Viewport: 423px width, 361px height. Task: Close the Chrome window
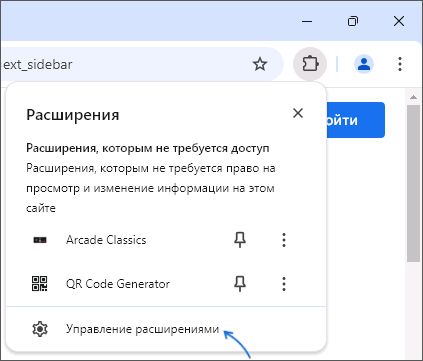tap(399, 21)
